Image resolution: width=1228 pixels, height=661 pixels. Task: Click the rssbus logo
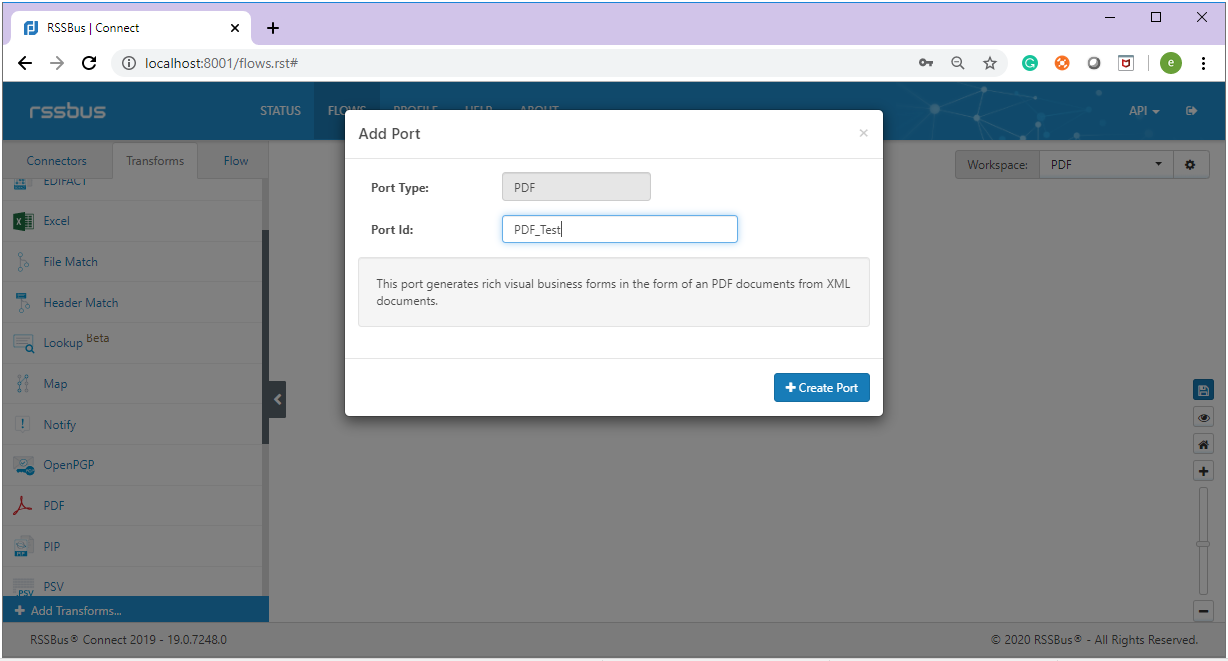tap(68, 111)
